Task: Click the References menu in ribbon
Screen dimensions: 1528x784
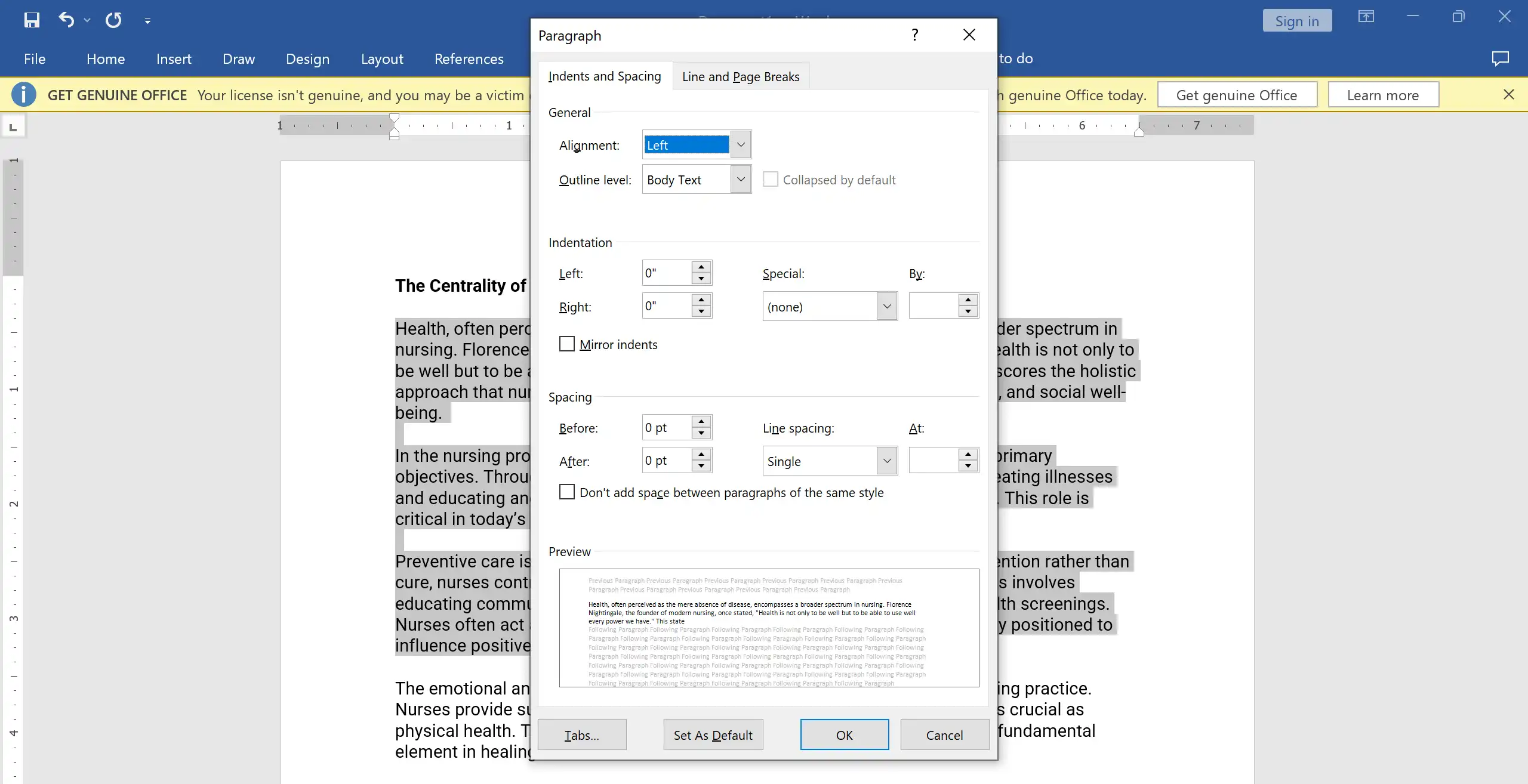Action: (469, 57)
